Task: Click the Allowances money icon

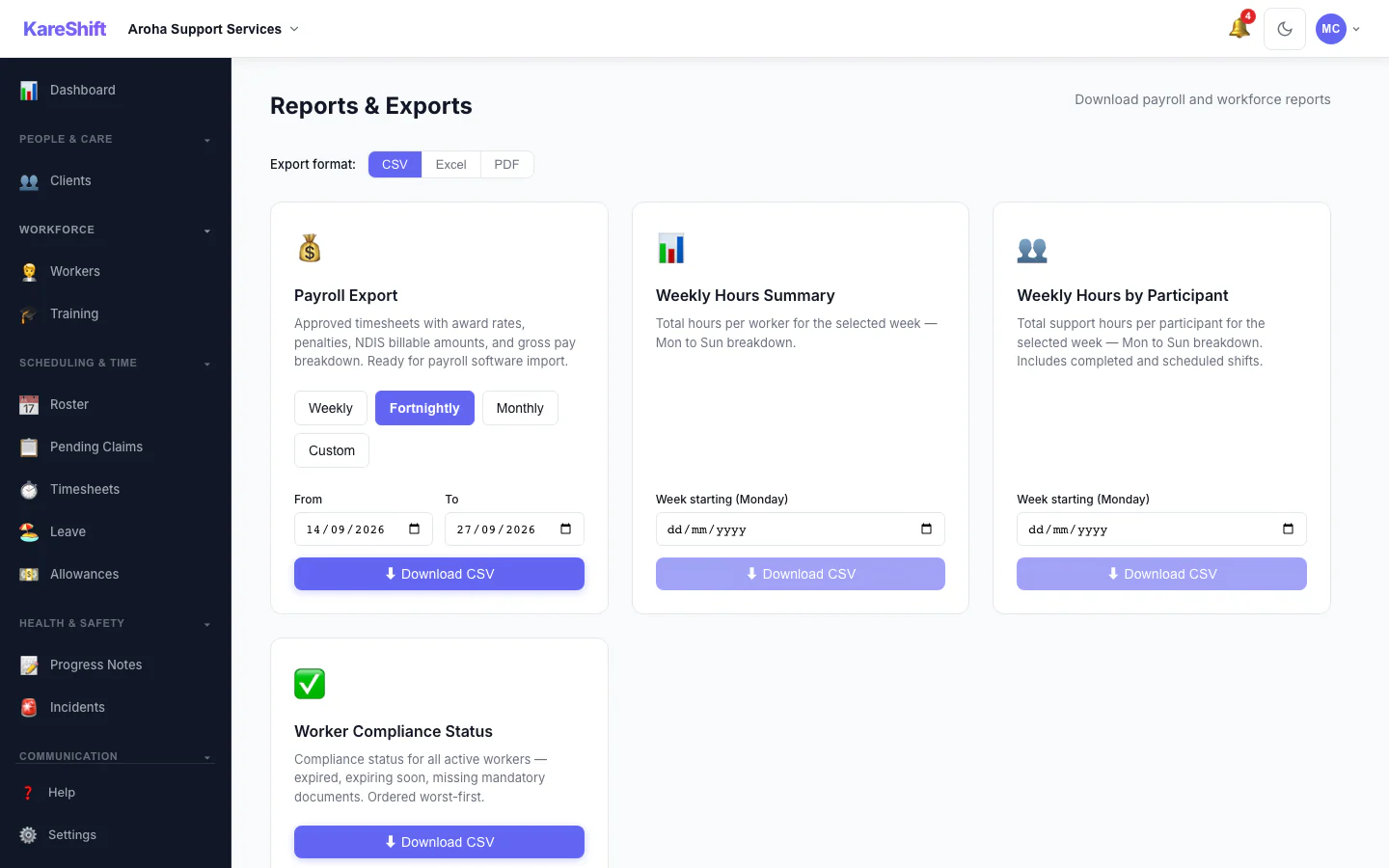Action: pyautogui.click(x=29, y=574)
